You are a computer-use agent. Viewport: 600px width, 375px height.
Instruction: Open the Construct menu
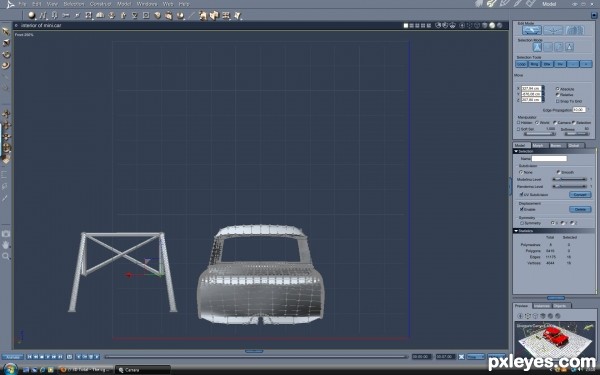(x=100, y=4)
